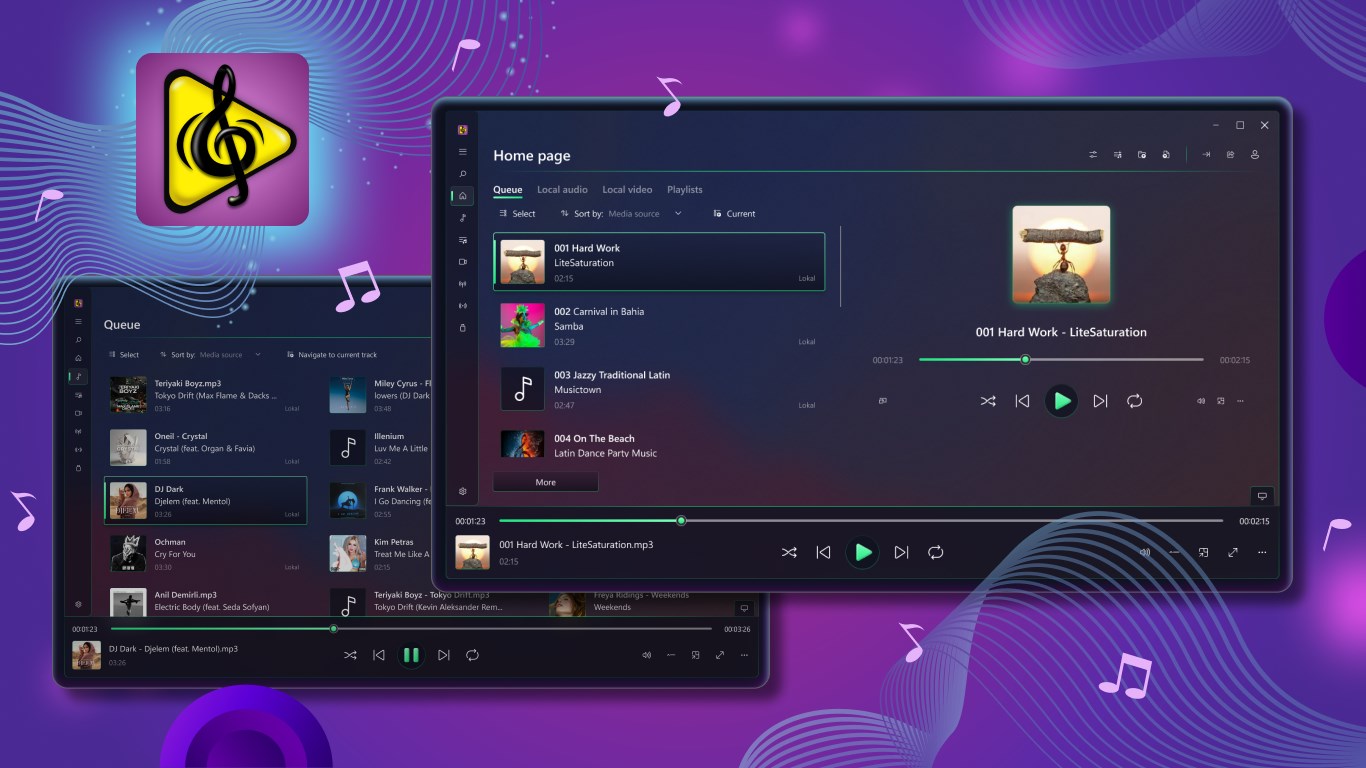This screenshot has height=768, width=1366.
Task: Click Navigate to current track in Queue window
Action: (x=331, y=355)
